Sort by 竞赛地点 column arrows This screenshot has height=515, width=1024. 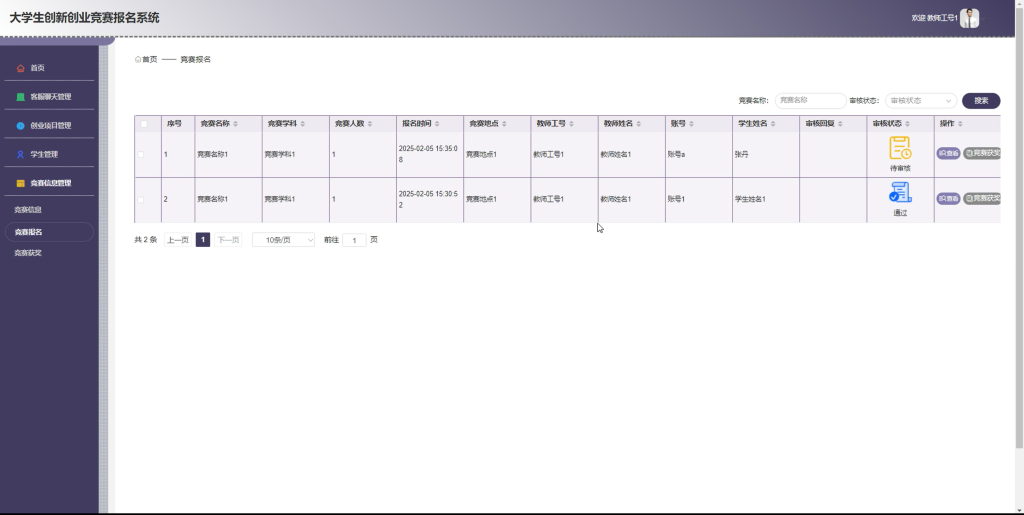(x=504, y=124)
